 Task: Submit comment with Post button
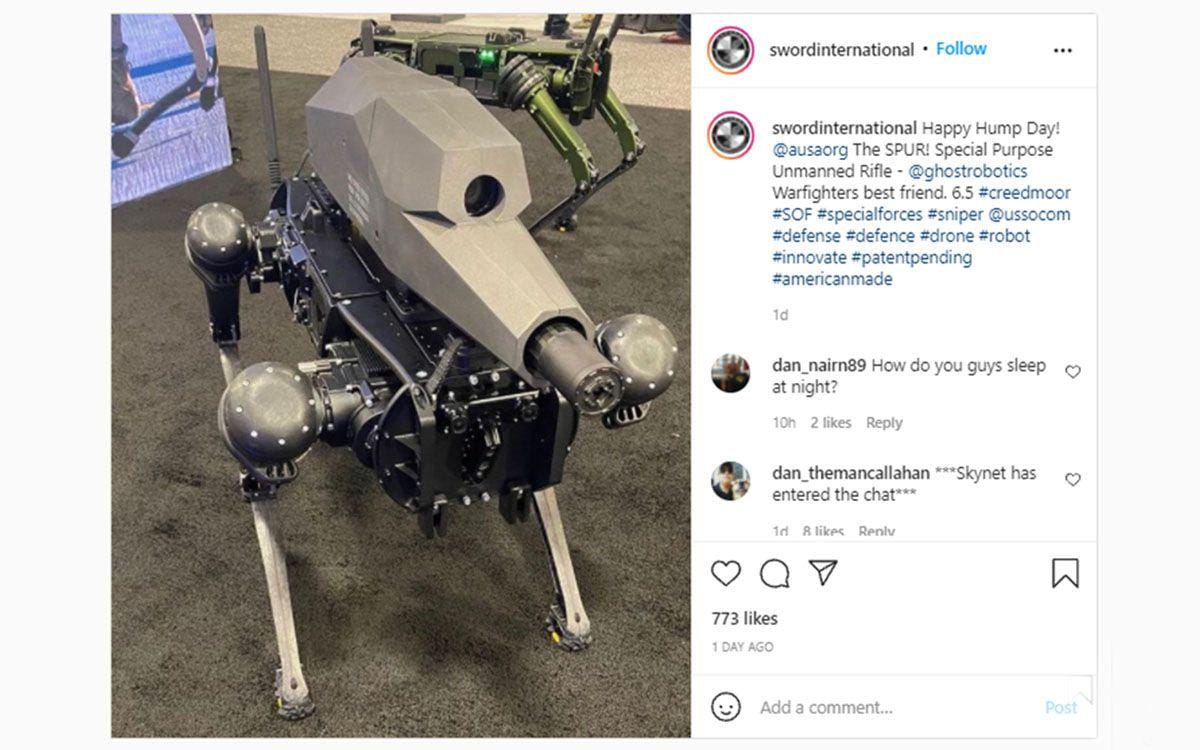coord(1061,707)
